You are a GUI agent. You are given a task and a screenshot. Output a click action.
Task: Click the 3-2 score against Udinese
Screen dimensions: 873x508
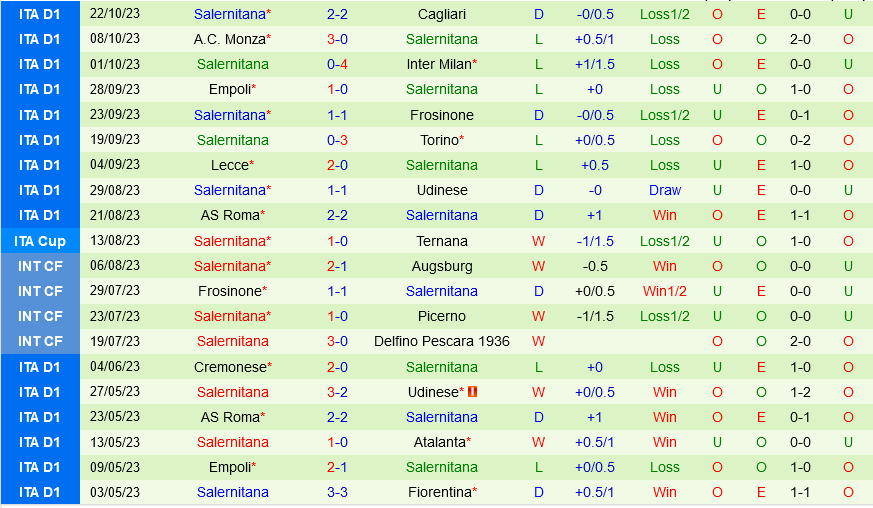pyautogui.click(x=337, y=392)
